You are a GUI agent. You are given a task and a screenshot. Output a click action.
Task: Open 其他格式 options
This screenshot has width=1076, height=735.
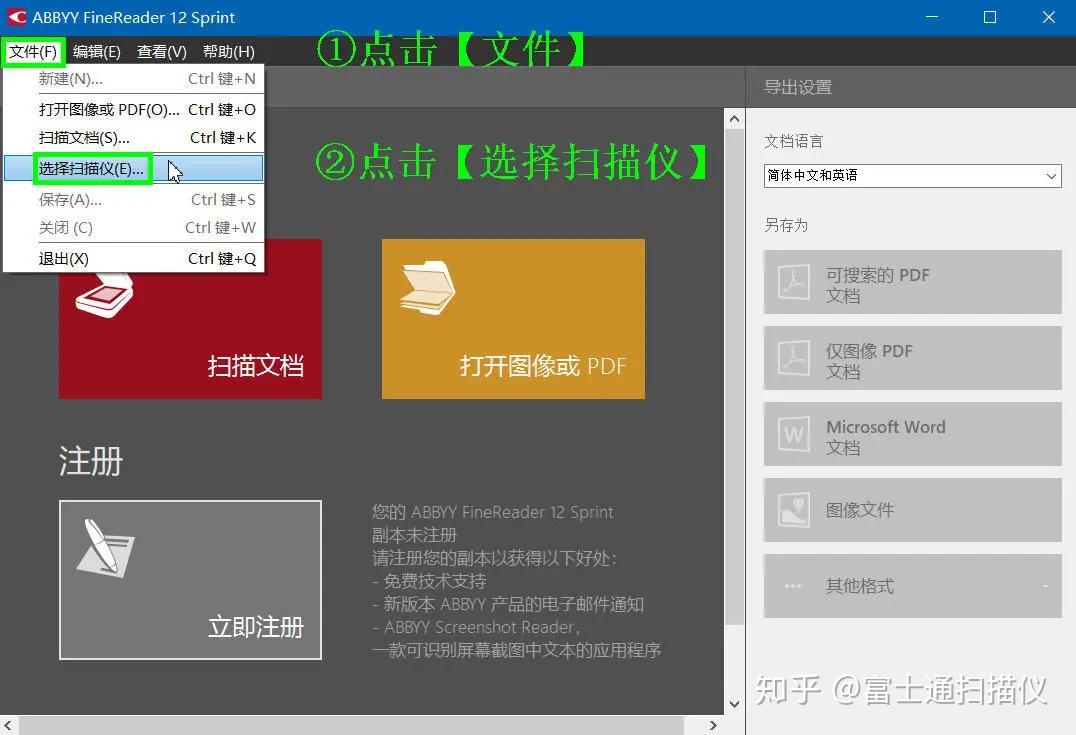pos(913,586)
